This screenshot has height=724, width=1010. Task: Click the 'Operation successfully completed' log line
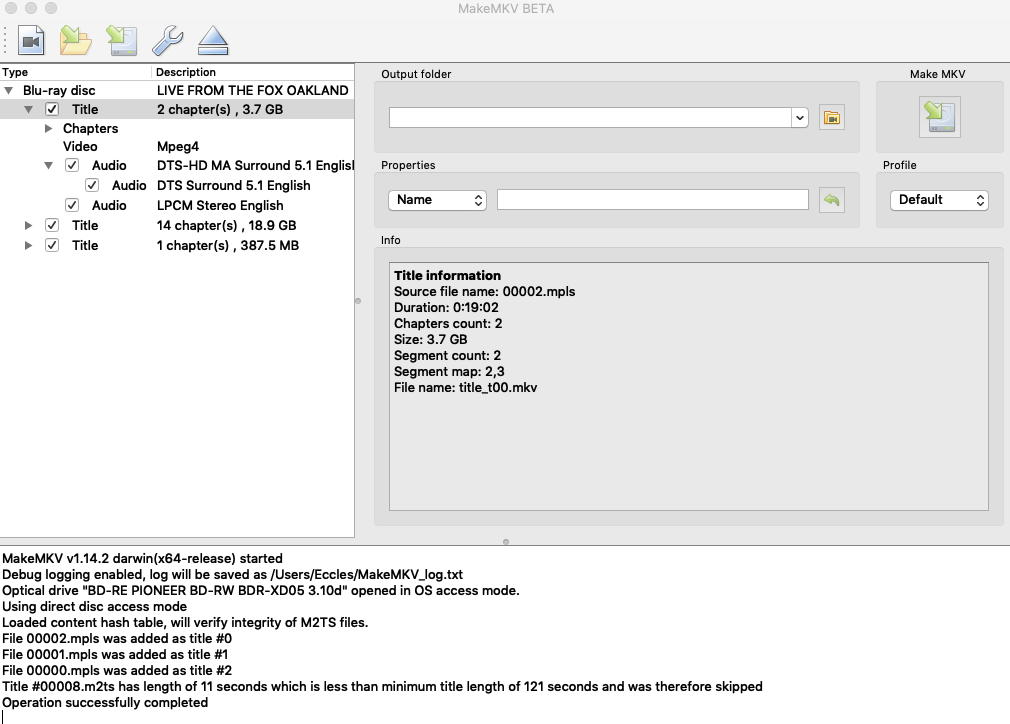pyautogui.click(x=105, y=703)
